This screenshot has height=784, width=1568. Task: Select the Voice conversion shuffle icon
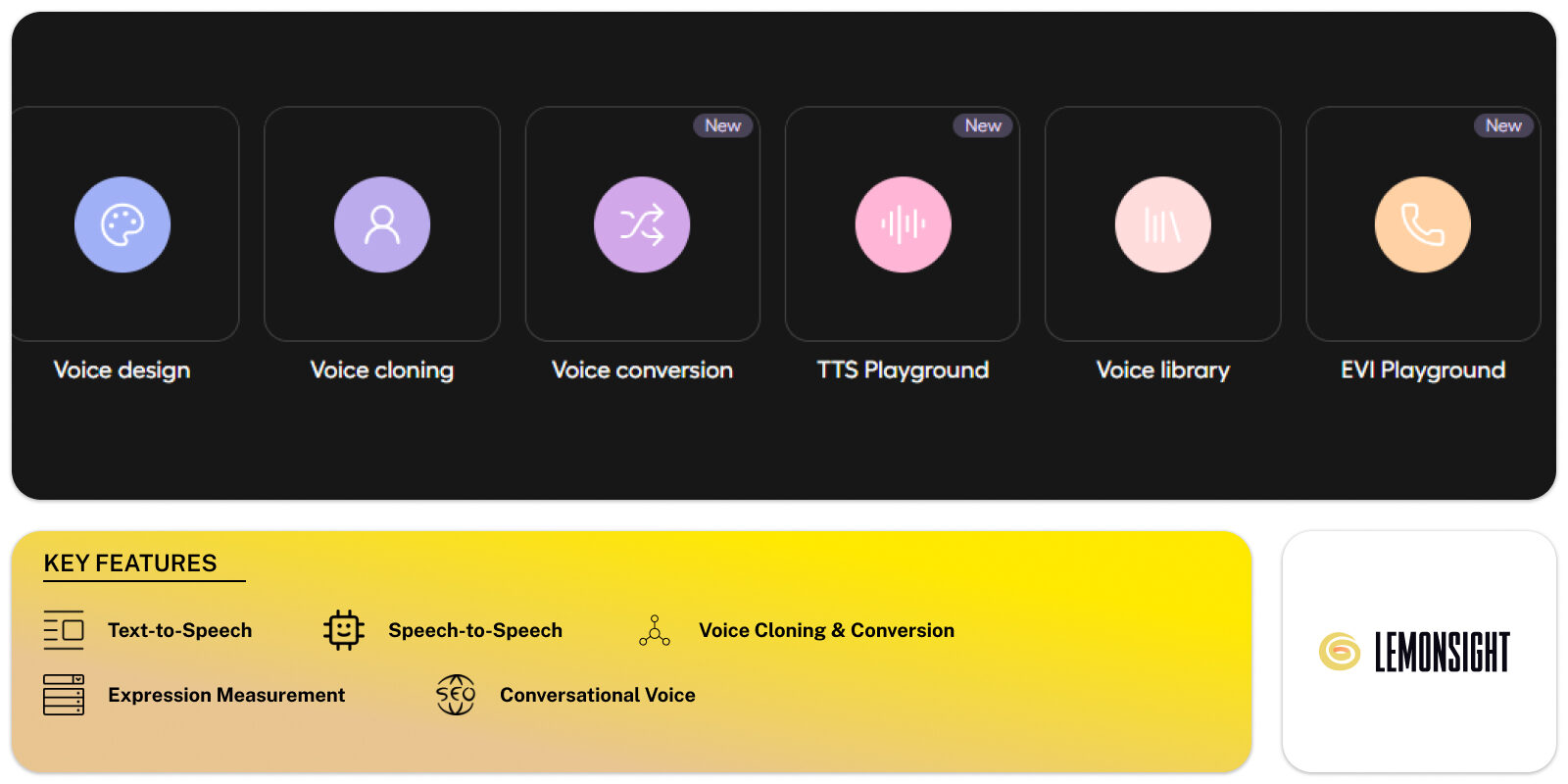642,224
